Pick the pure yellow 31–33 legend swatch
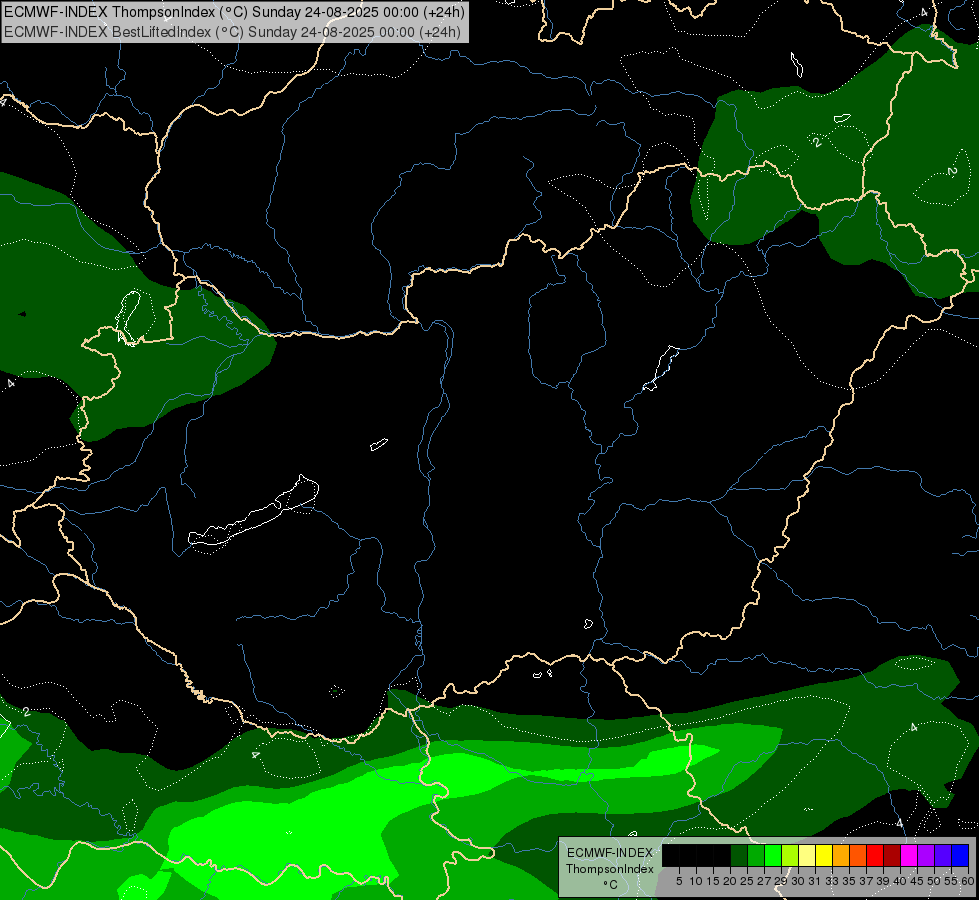Screen dimensions: 979x900 click(x=824, y=855)
